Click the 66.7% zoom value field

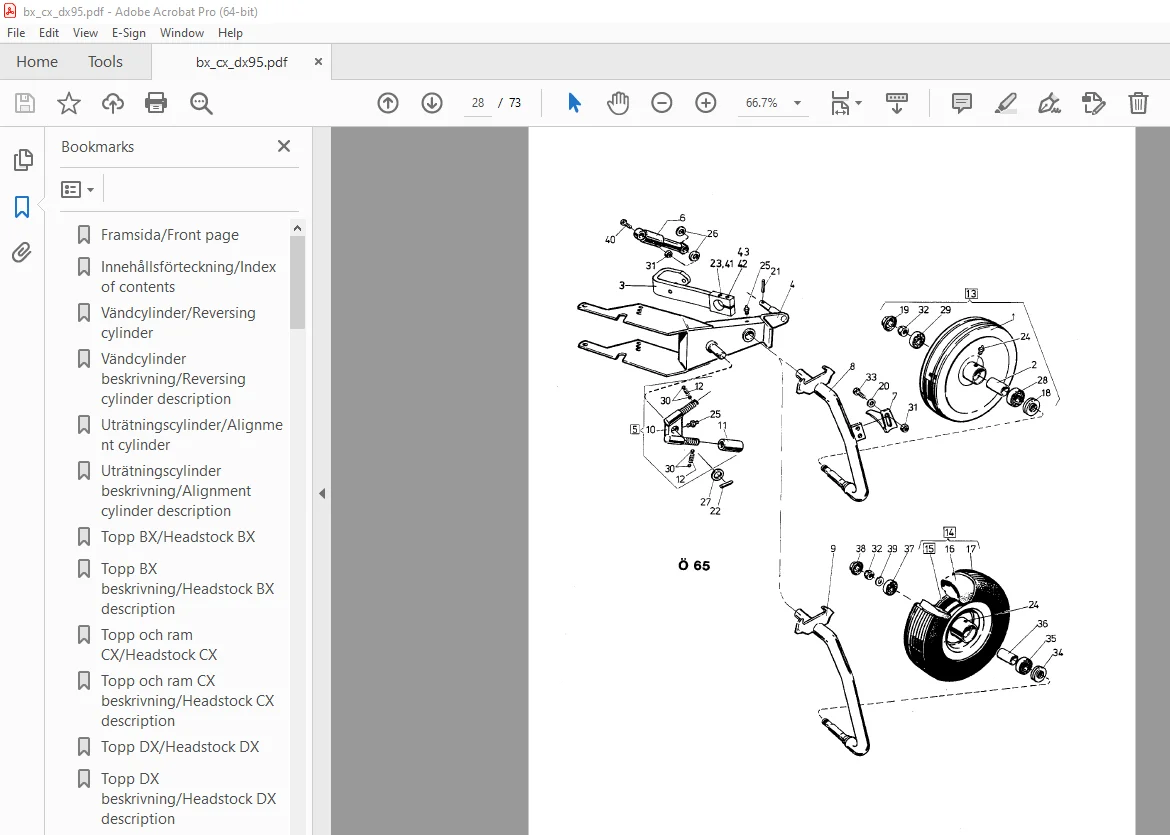click(761, 103)
